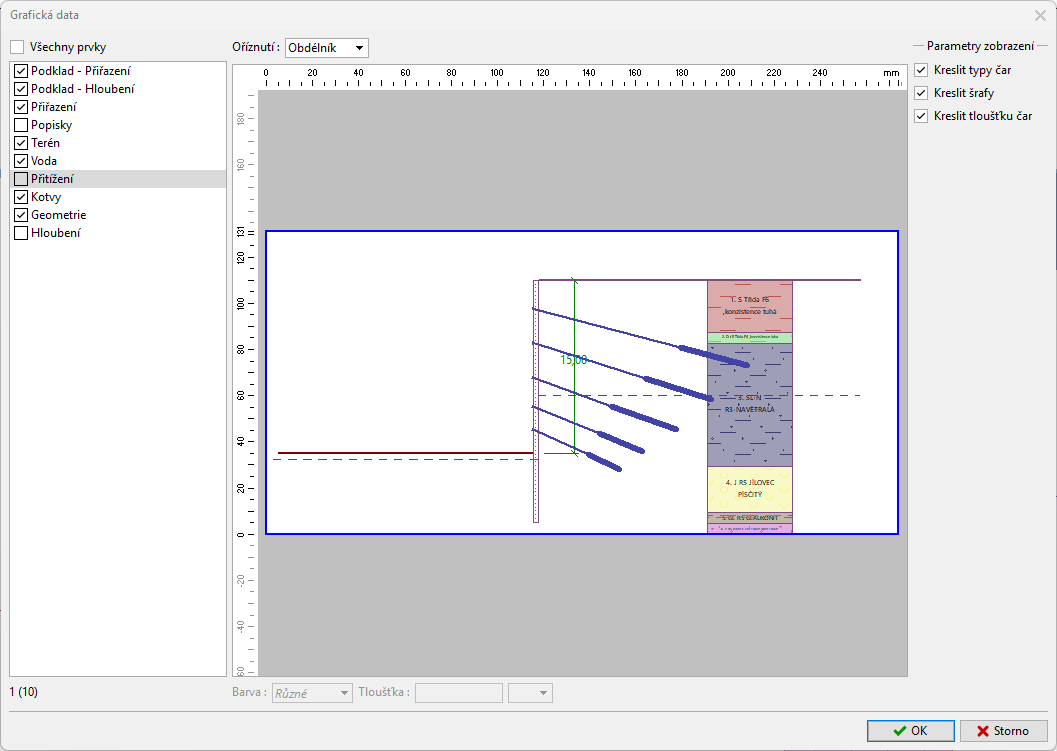Open the Oříznutí dropdown
The width and height of the screenshot is (1057, 751).
tap(327, 48)
